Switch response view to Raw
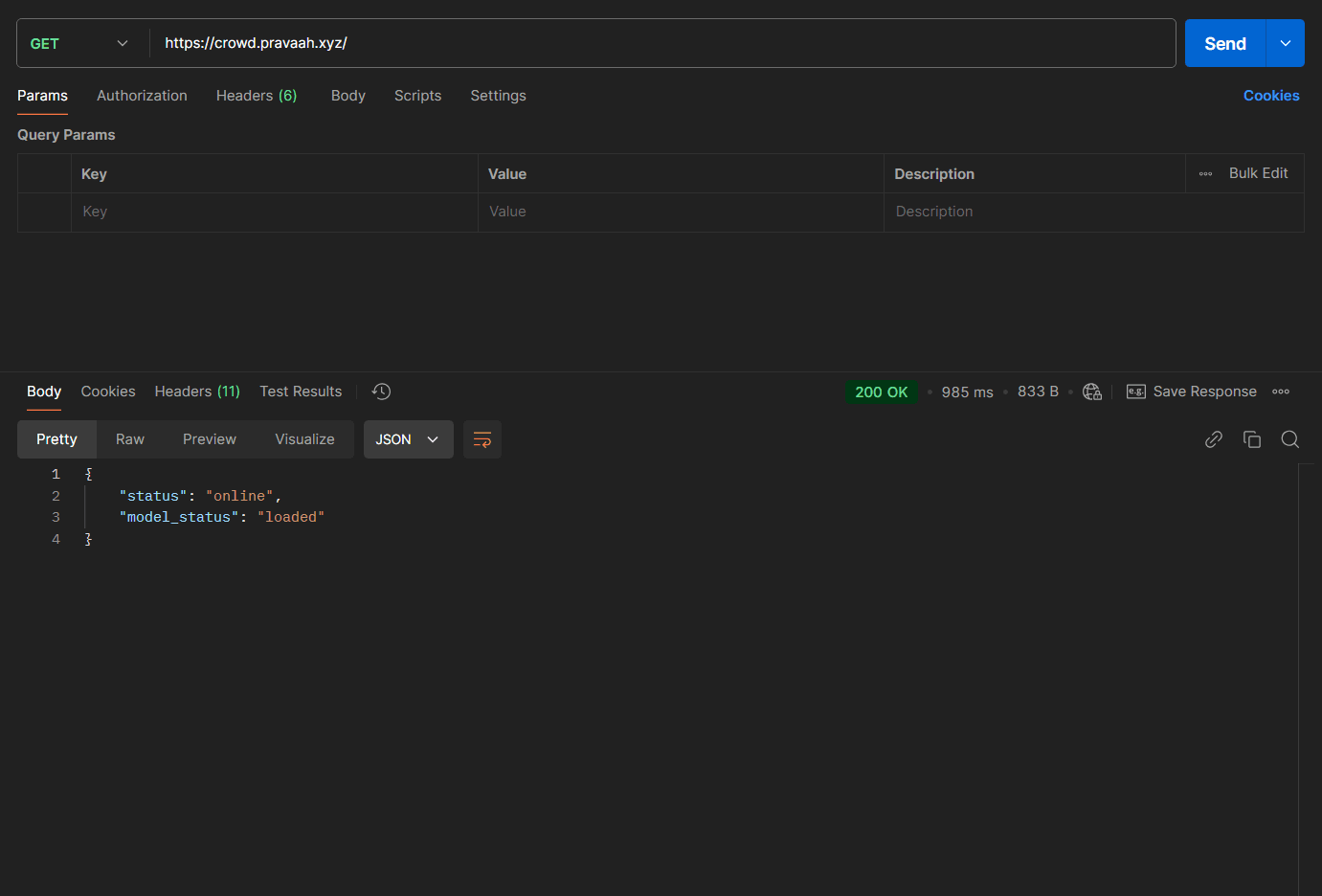 130,439
